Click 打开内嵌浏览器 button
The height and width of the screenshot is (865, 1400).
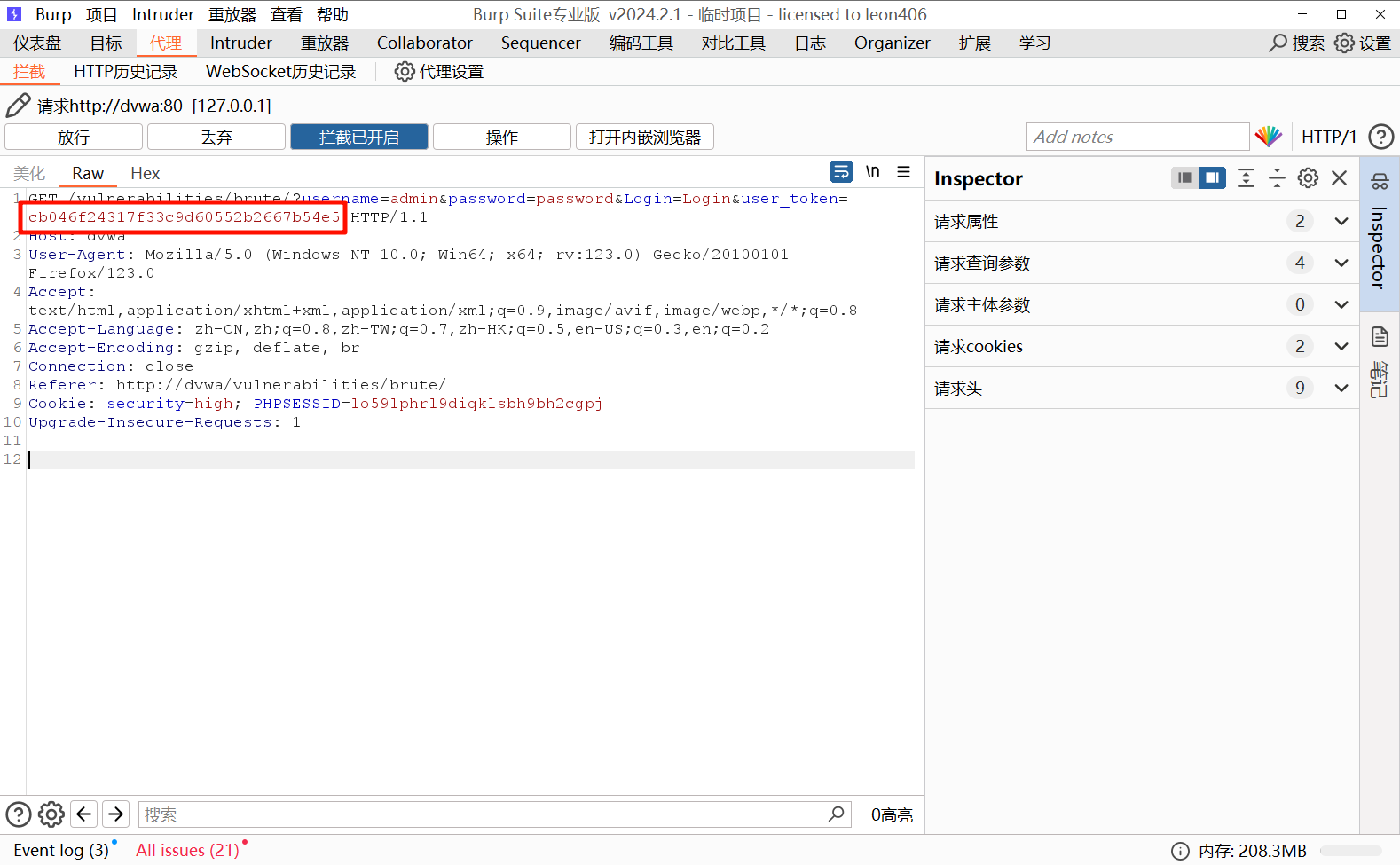pyautogui.click(x=645, y=137)
